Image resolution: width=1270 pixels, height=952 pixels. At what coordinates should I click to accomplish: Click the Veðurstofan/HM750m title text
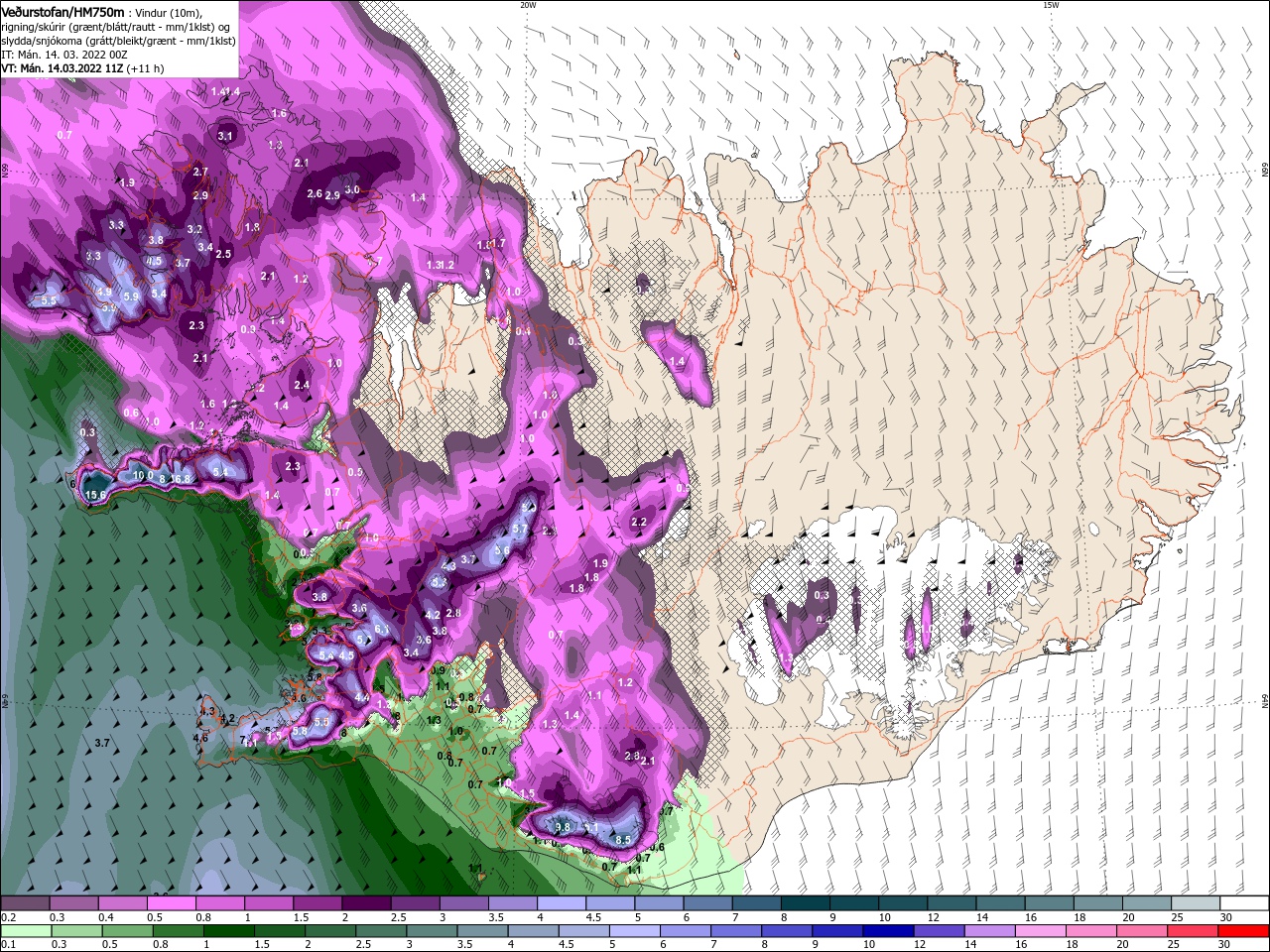[x=63, y=11]
